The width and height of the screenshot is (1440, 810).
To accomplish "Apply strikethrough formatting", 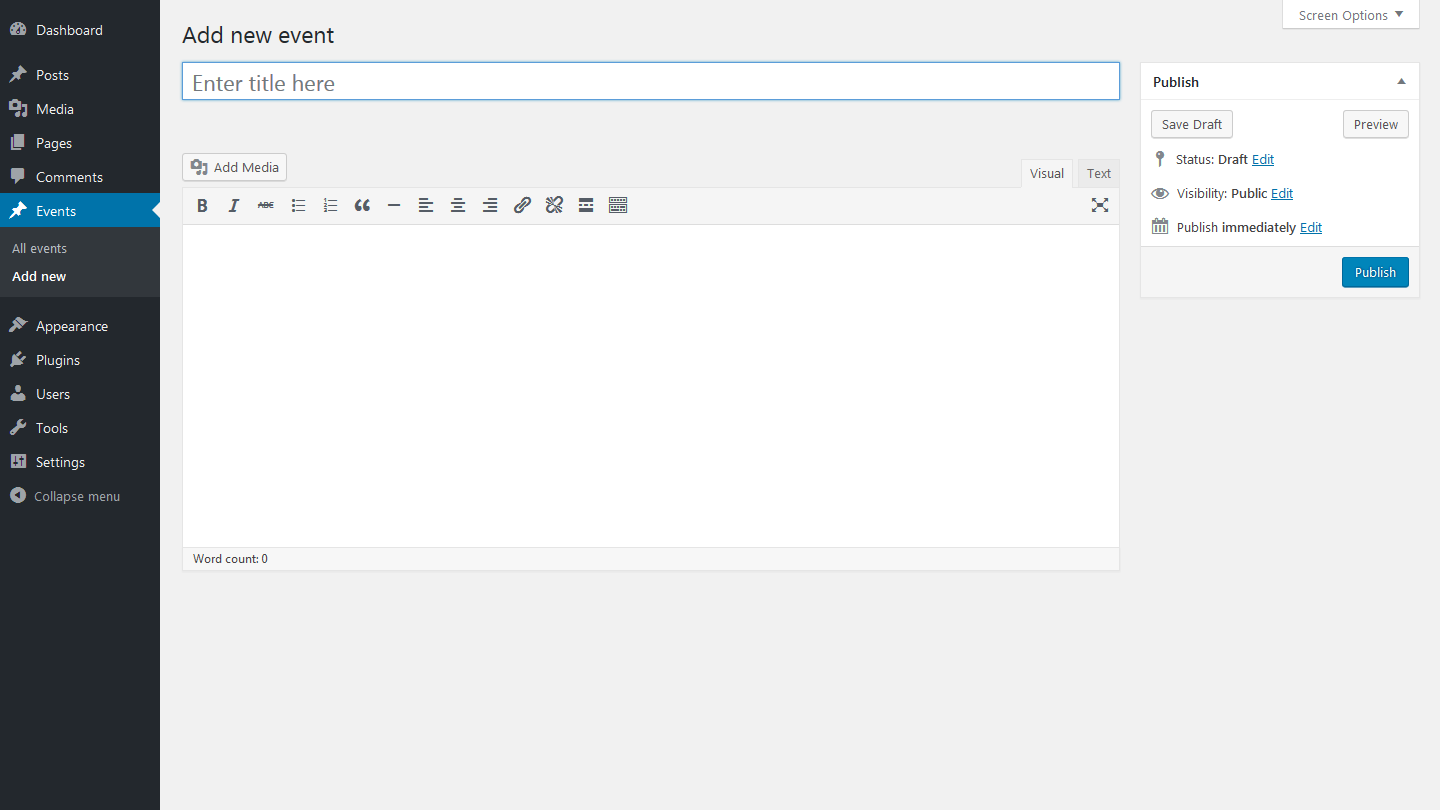I will tap(266, 205).
